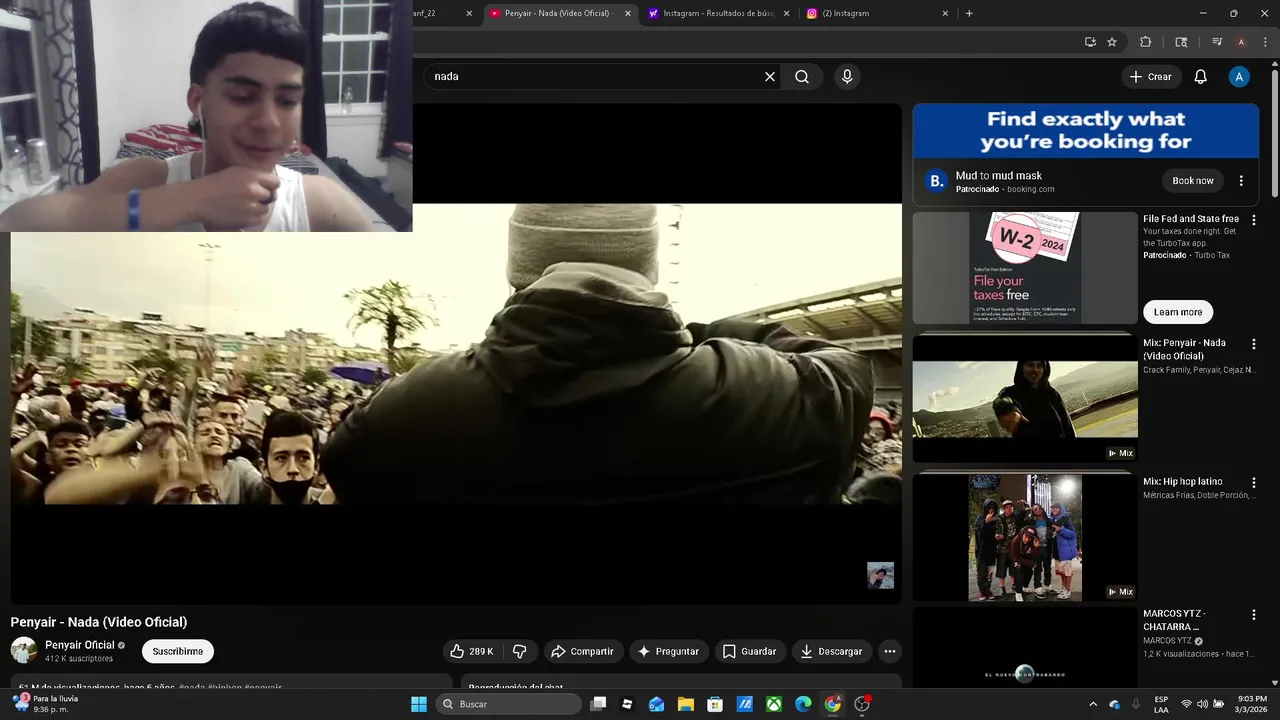Open Mix: Hip hop latino thumbnail
This screenshot has height=720, width=1280.
(1025, 538)
